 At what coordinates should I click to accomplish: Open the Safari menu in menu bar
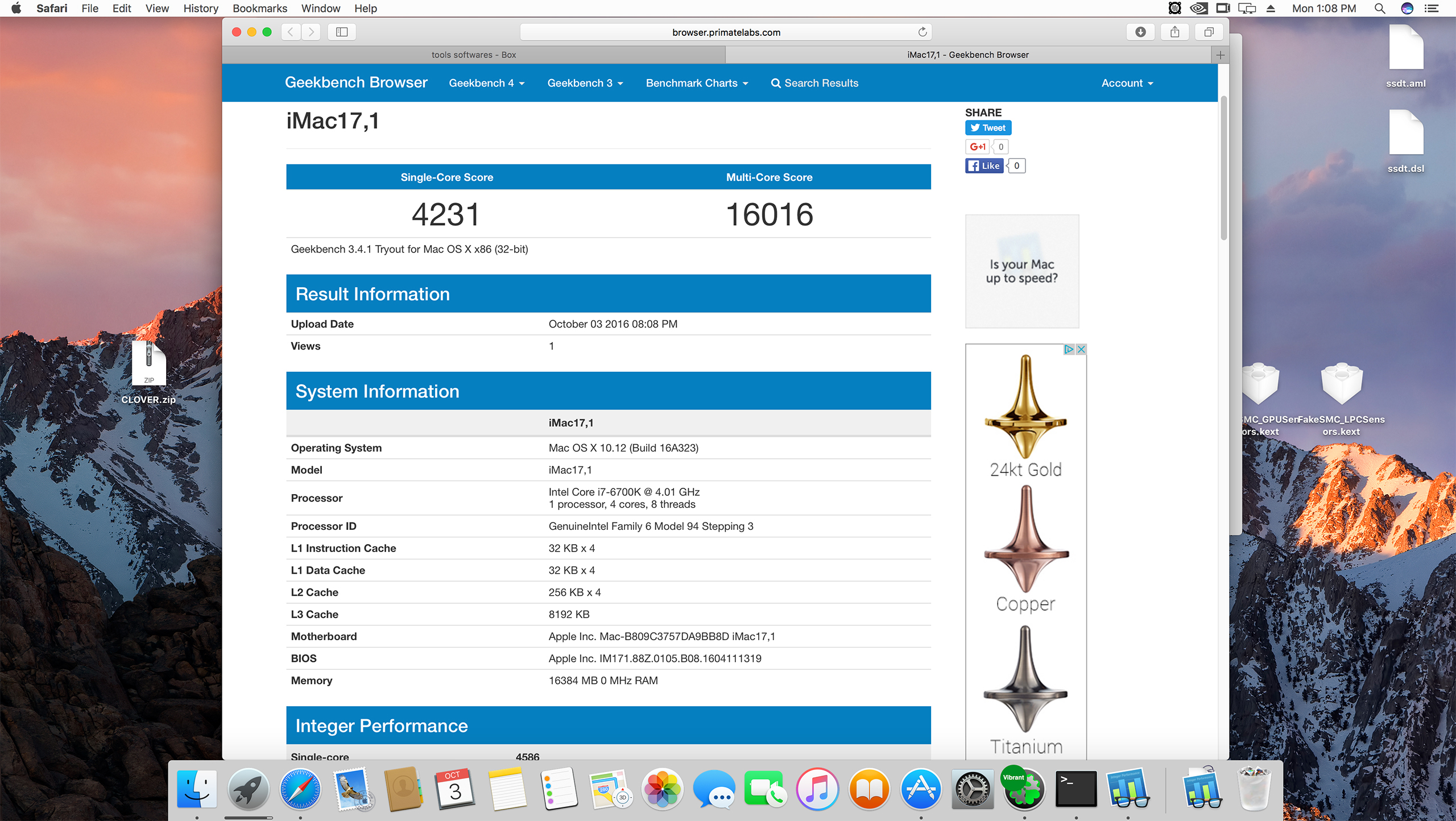click(52, 9)
